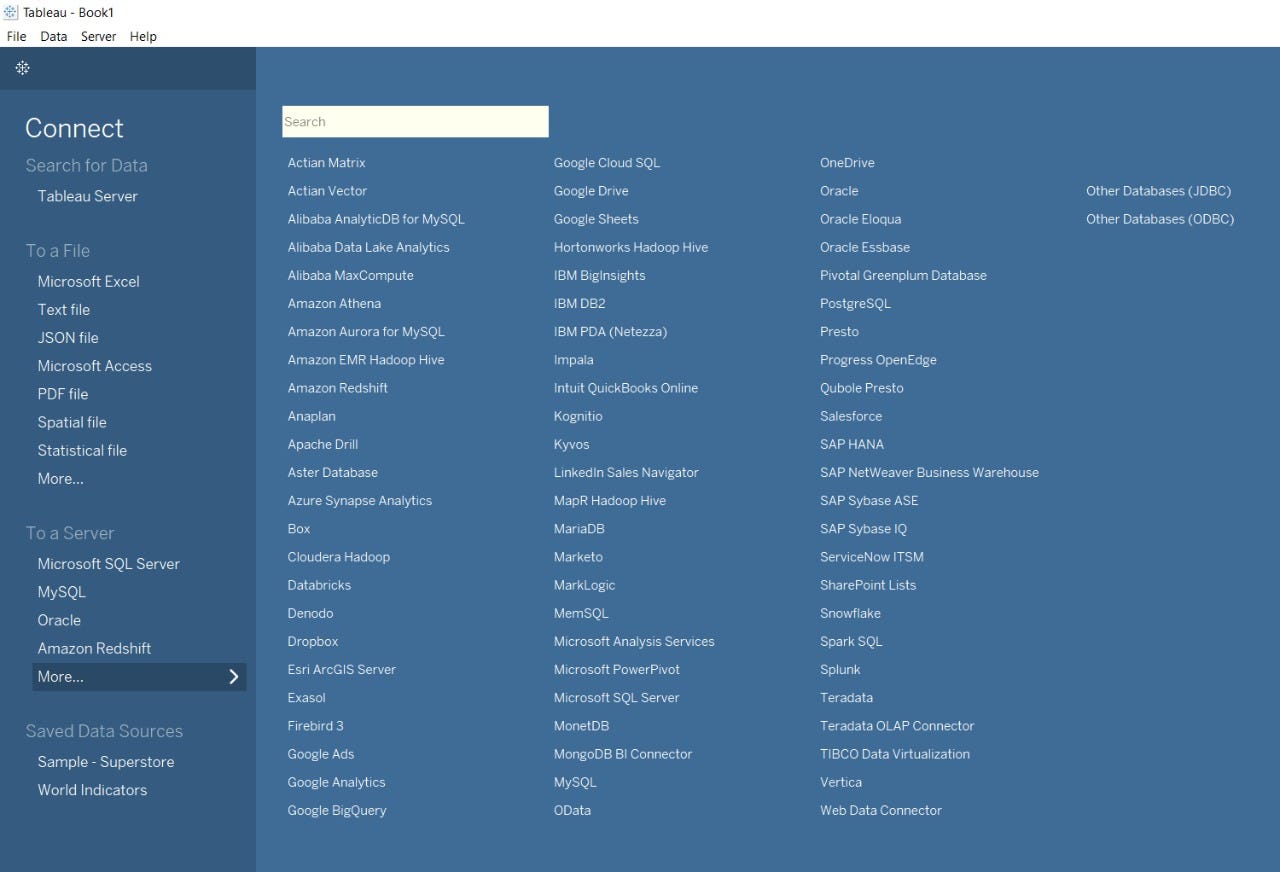Choose Actian Vector connector
Image resolution: width=1280 pixels, height=872 pixels.
[328, 191]
